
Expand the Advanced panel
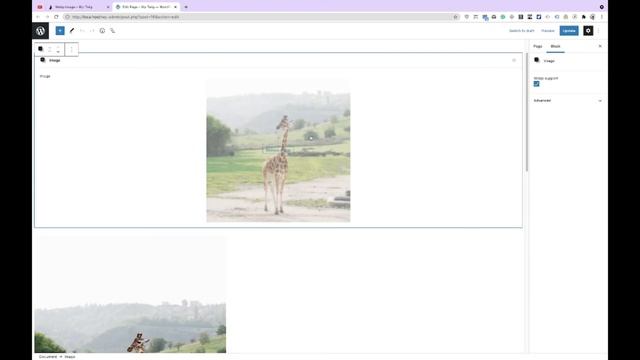(567, 100)
